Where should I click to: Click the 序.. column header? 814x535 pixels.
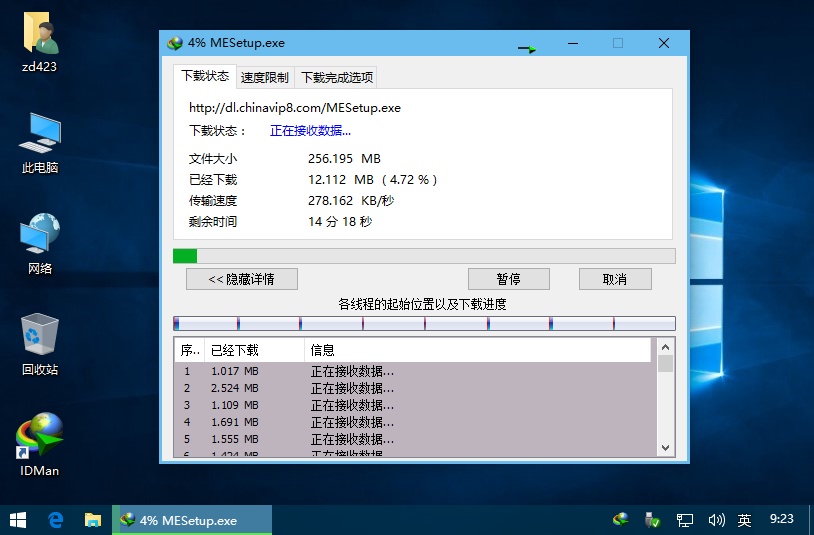pyautogui.click(x=190, y=350)
